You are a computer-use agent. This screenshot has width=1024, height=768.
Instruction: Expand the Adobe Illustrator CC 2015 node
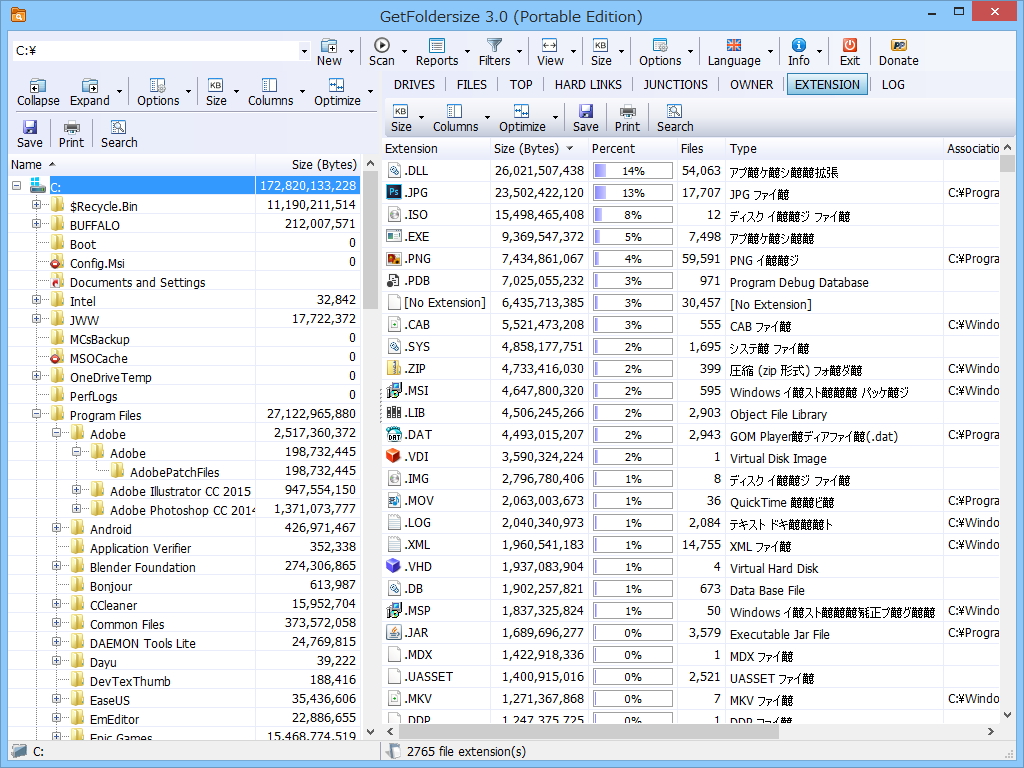point(76,490)
